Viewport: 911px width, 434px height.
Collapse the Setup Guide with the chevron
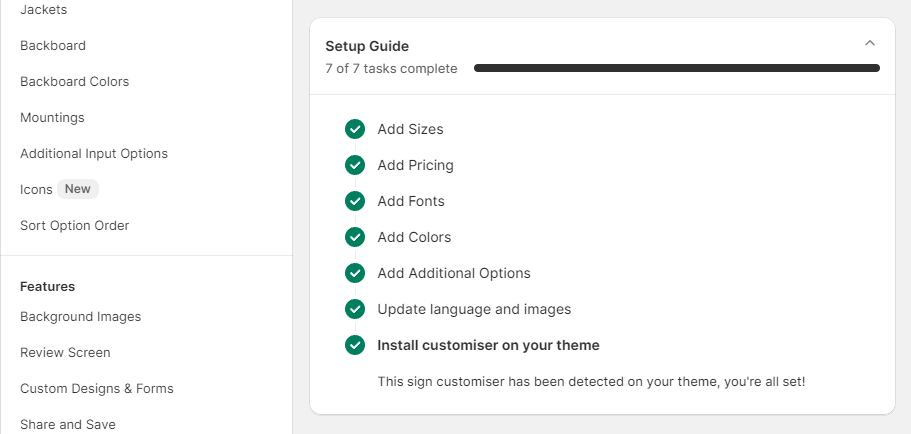869,43
